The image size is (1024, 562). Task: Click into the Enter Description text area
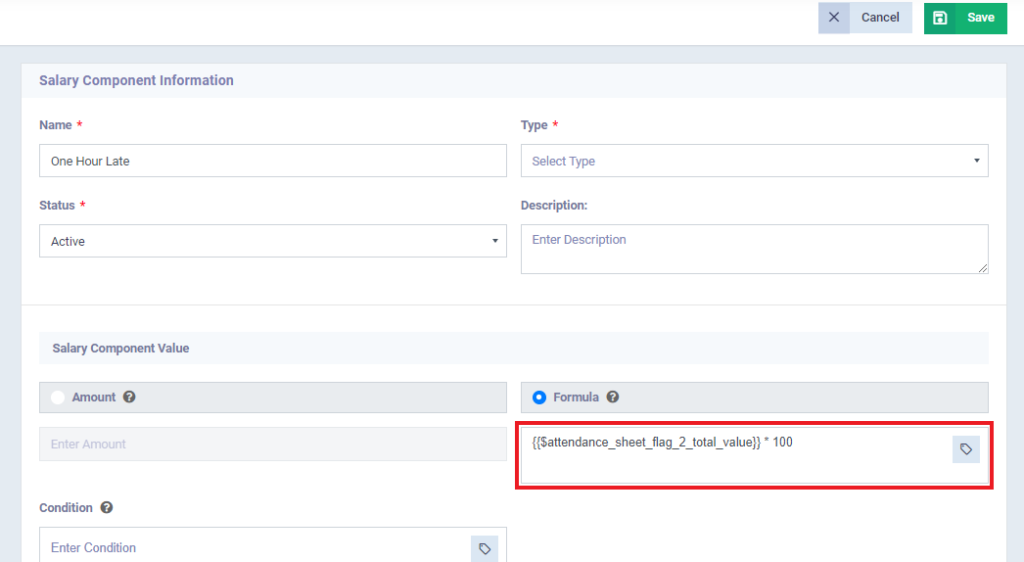click(754, 249)
